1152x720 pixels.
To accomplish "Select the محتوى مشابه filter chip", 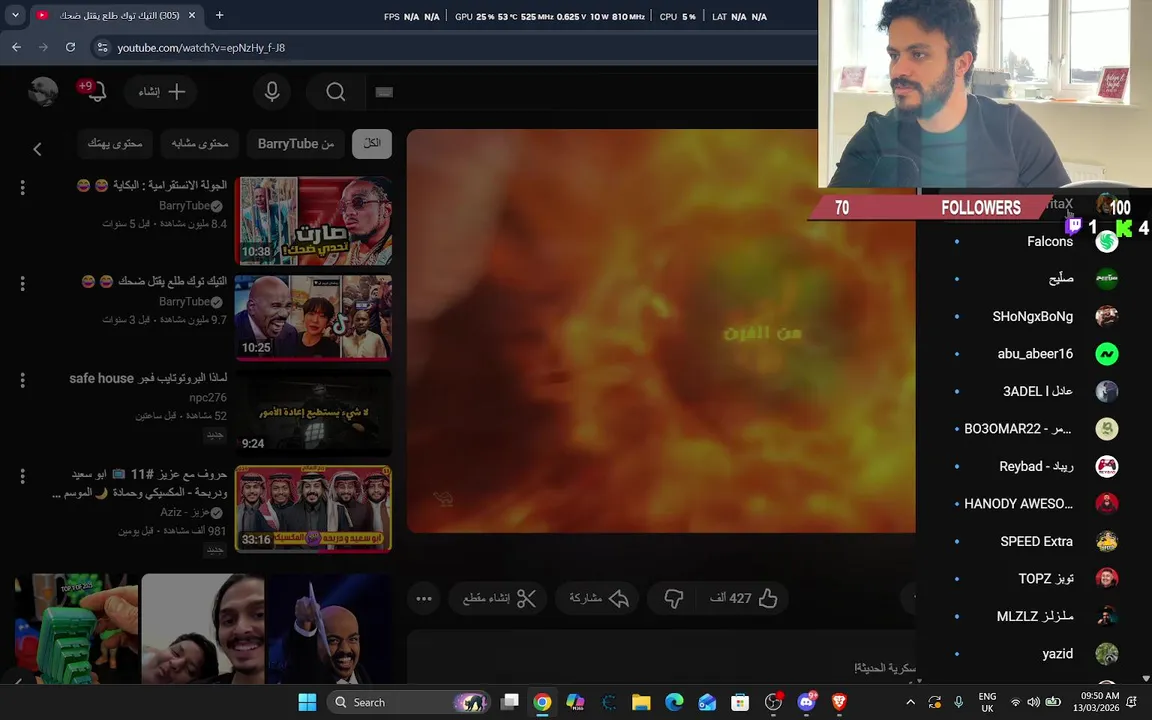I will [200, 143].
